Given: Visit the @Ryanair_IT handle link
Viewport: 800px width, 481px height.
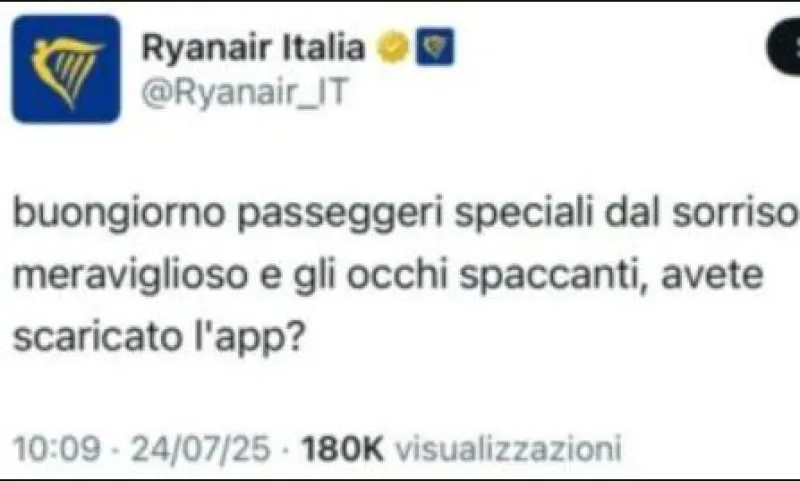Looking at the screenshot, I should [x=245, y=92].
